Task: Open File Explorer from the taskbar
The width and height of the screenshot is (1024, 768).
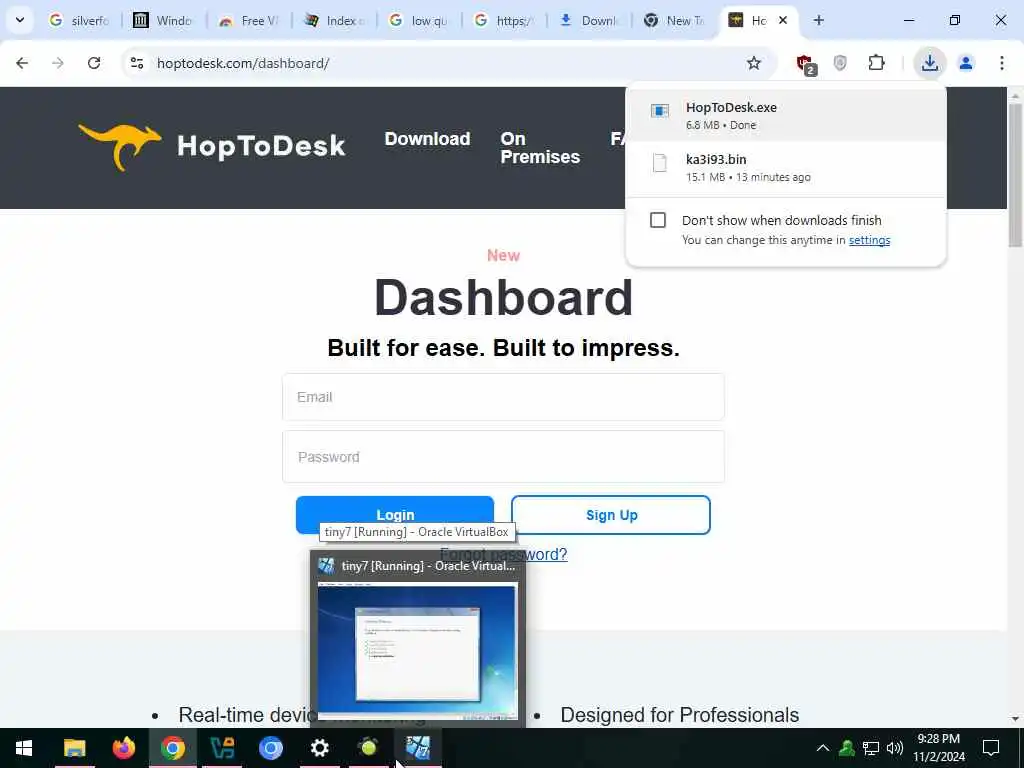Action: pyautogui.click(x=74, y=748)
